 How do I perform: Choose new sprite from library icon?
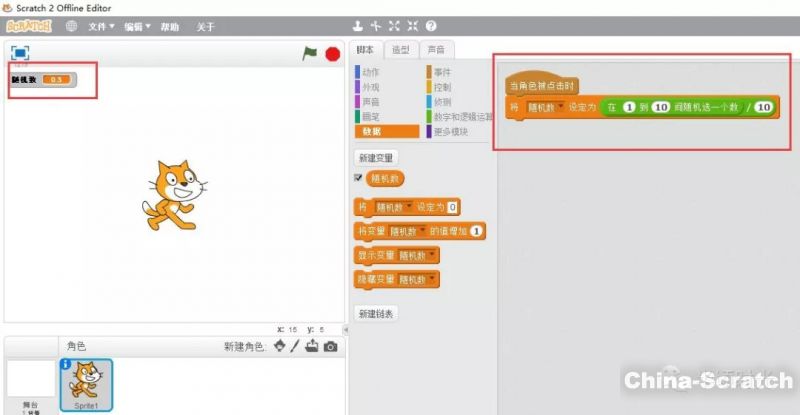click(x=280, y=346)
